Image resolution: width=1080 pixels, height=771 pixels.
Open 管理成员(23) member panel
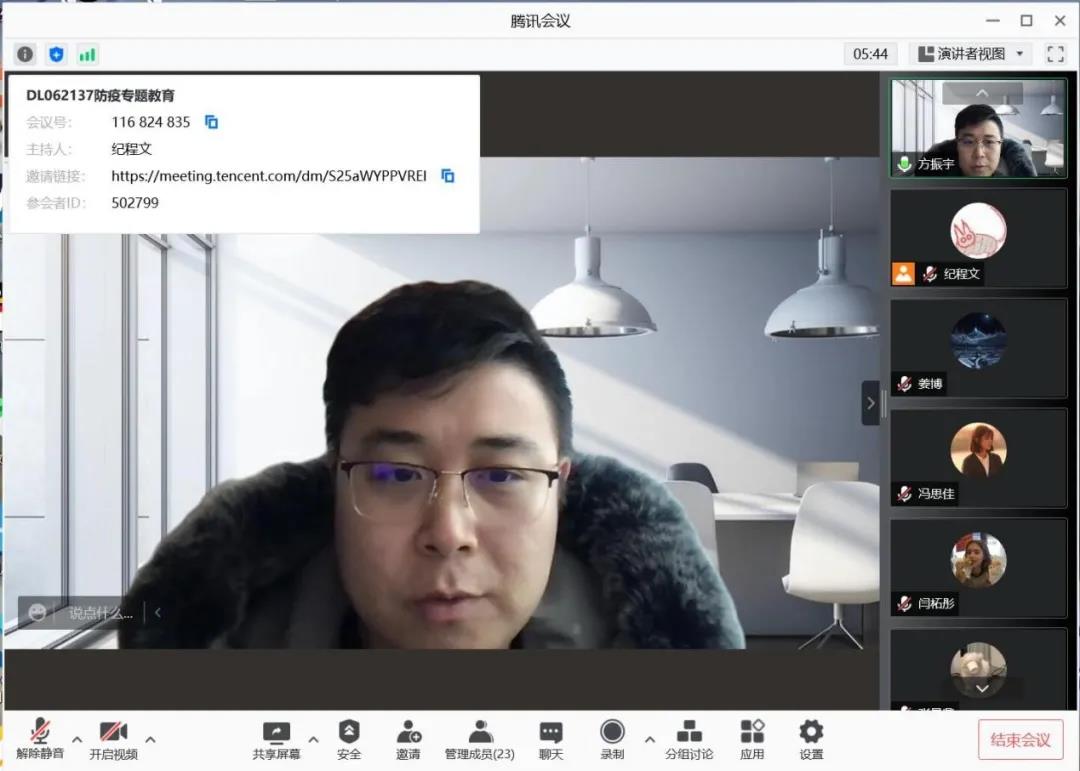coord(480,739)
